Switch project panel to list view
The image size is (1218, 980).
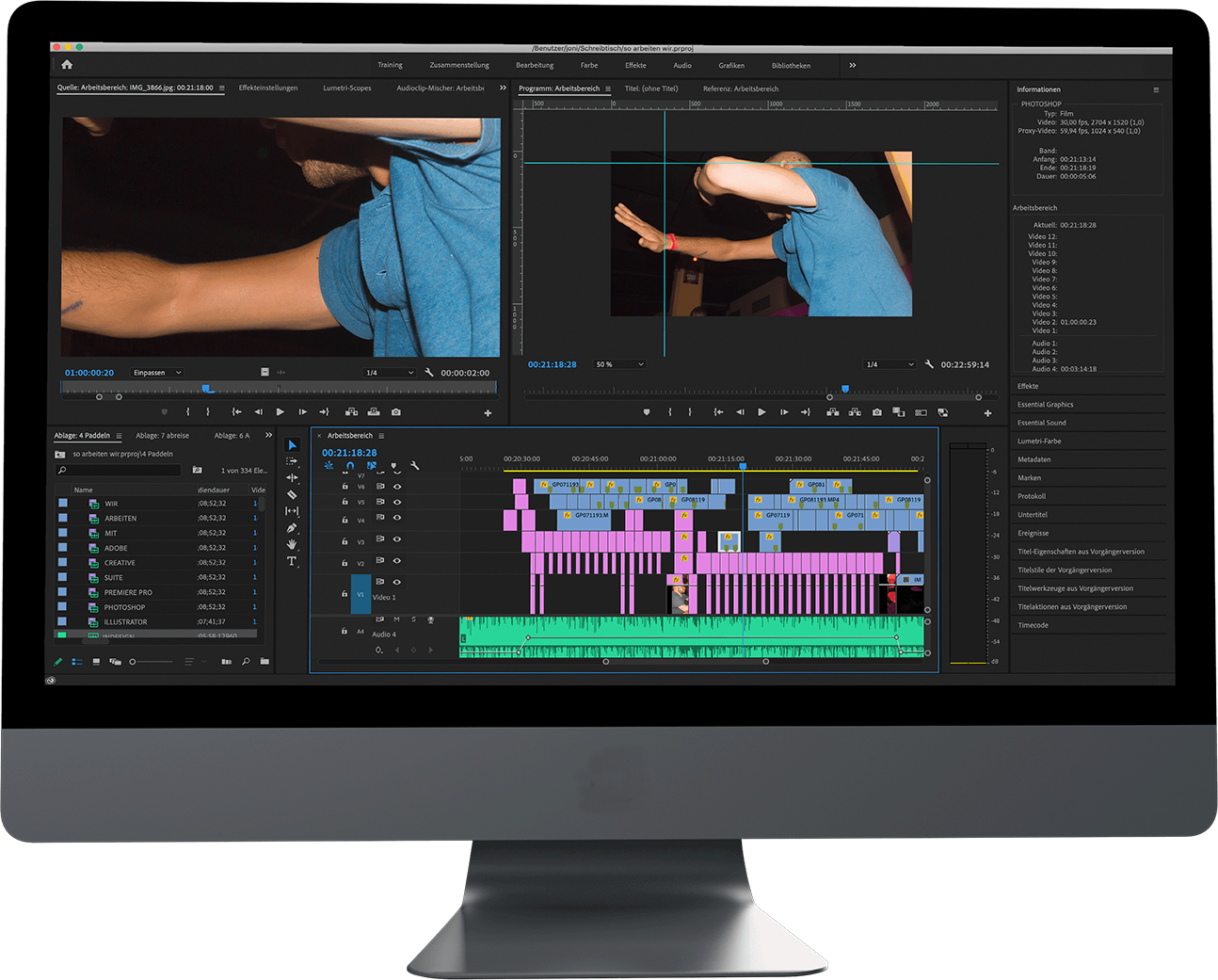[77, 662]
